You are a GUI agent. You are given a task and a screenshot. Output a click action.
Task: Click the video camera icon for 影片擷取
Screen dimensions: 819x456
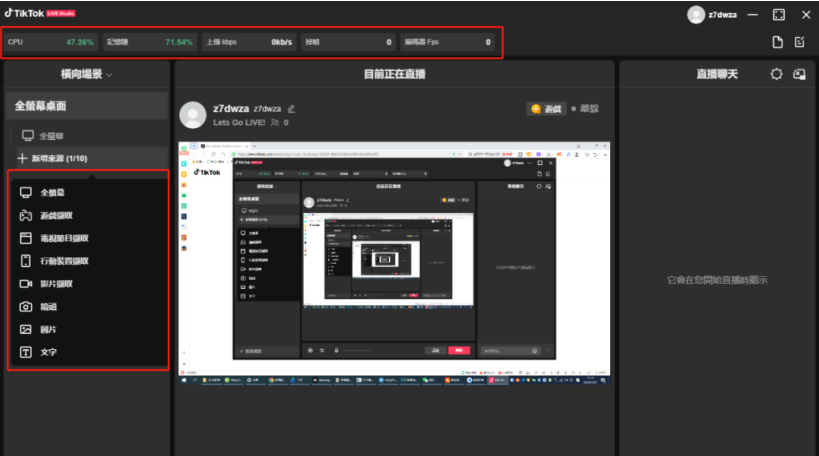click(x=26, y=284)
